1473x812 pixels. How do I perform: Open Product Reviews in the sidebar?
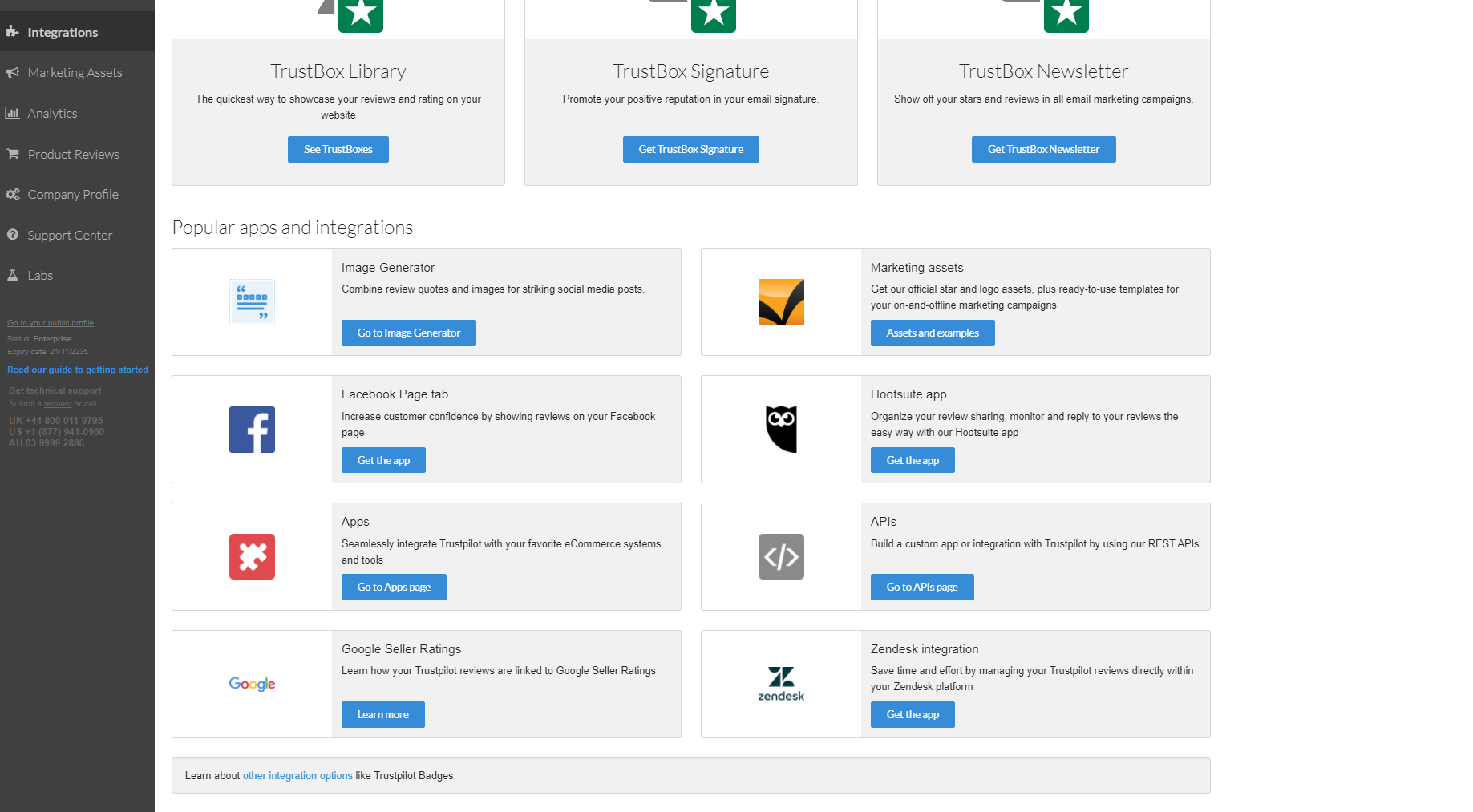tap(77, 154)
